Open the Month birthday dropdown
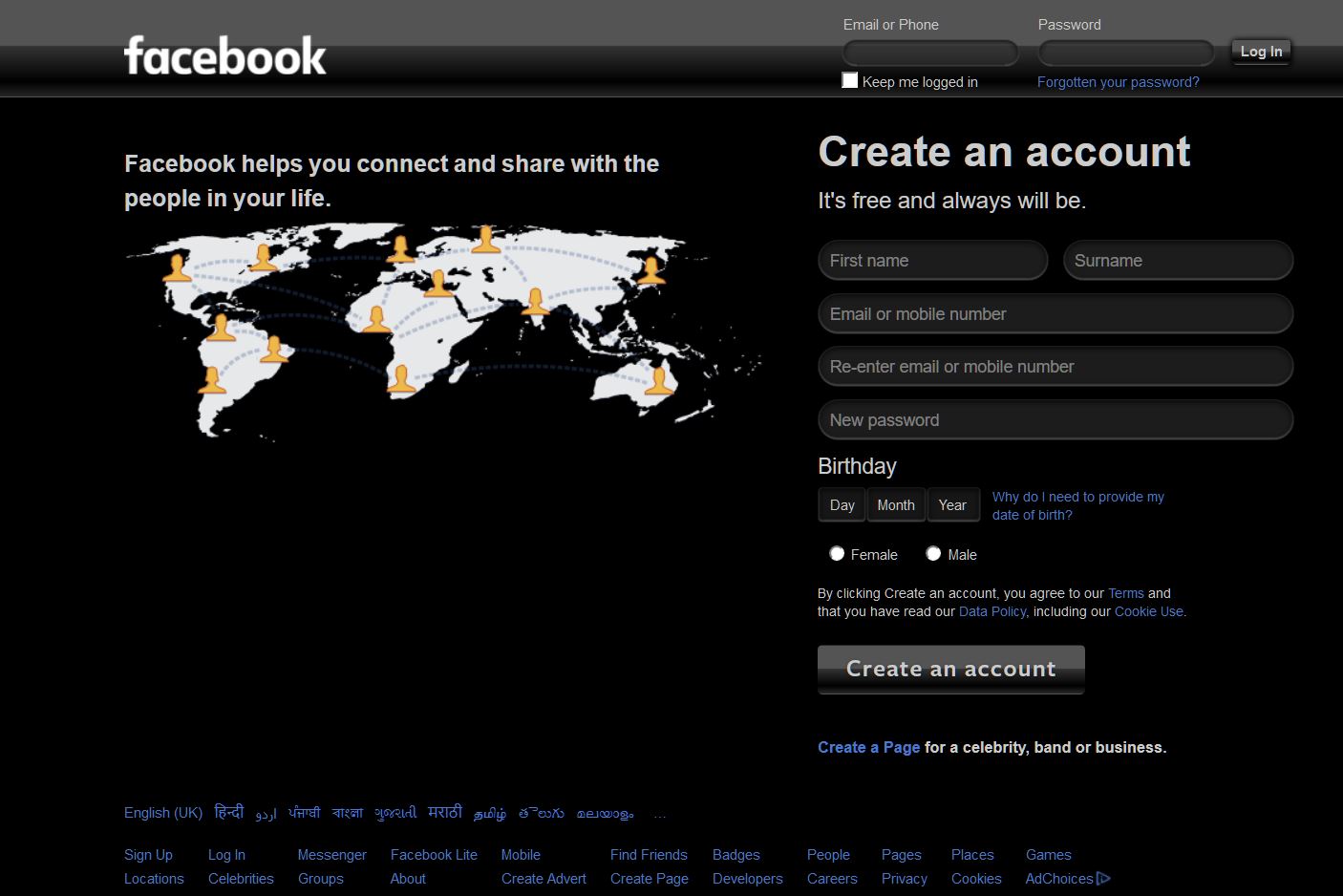Image resolution: width=1343 pixels, height=896 pixels. pos(895,504)
